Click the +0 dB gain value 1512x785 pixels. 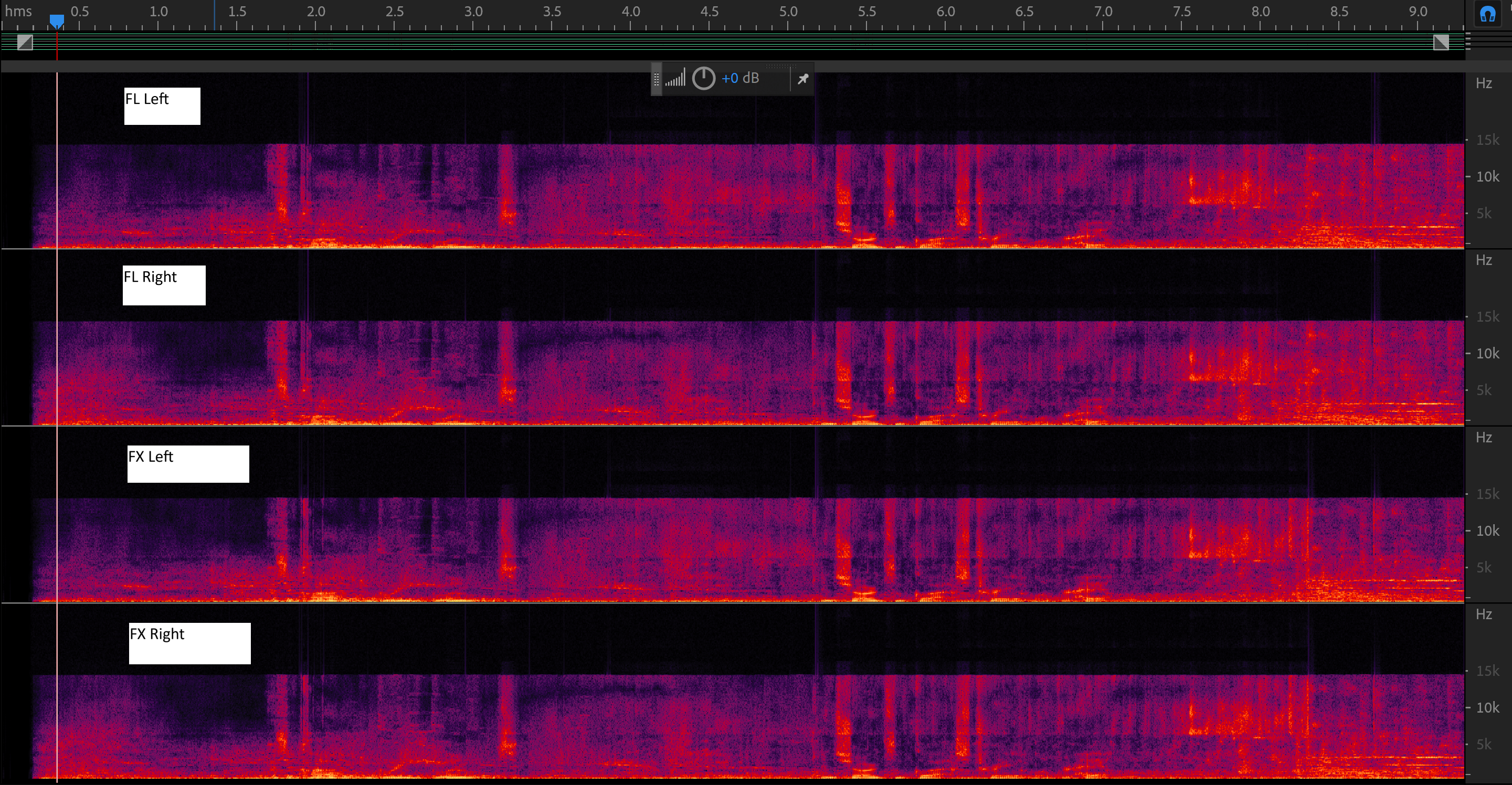[739, 78]
